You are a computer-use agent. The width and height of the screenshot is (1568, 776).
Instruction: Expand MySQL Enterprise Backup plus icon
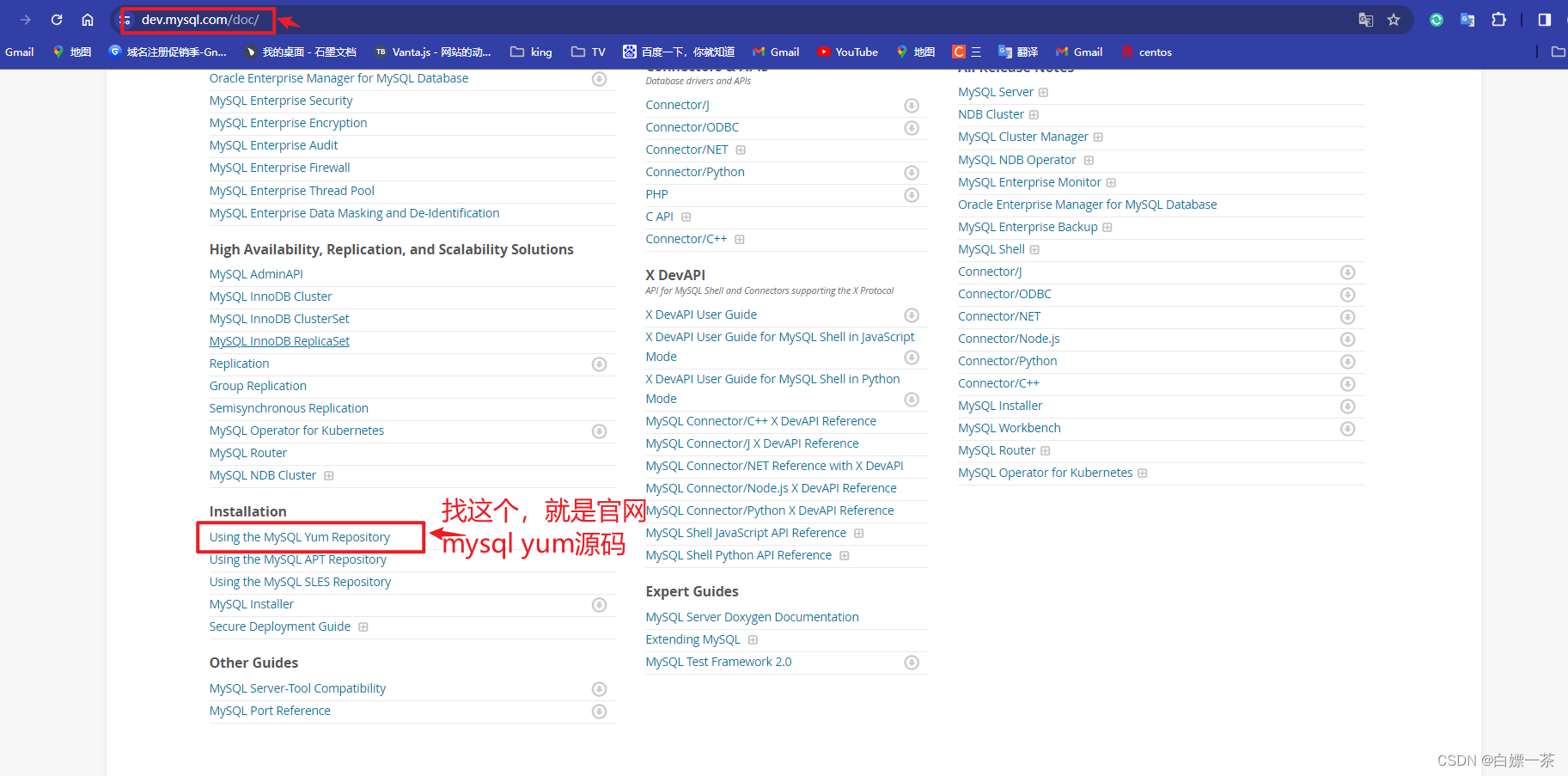[1107, 228]
